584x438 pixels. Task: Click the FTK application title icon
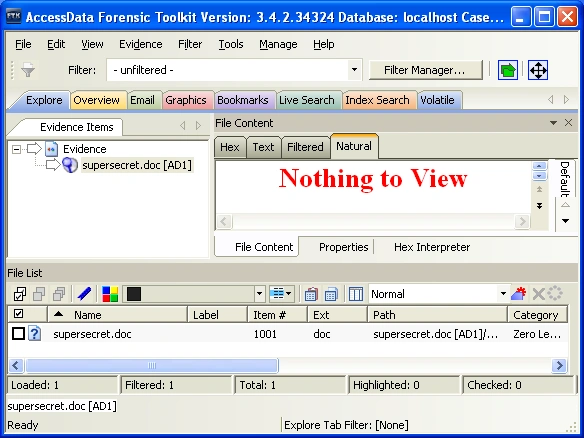tap(14, 17)
